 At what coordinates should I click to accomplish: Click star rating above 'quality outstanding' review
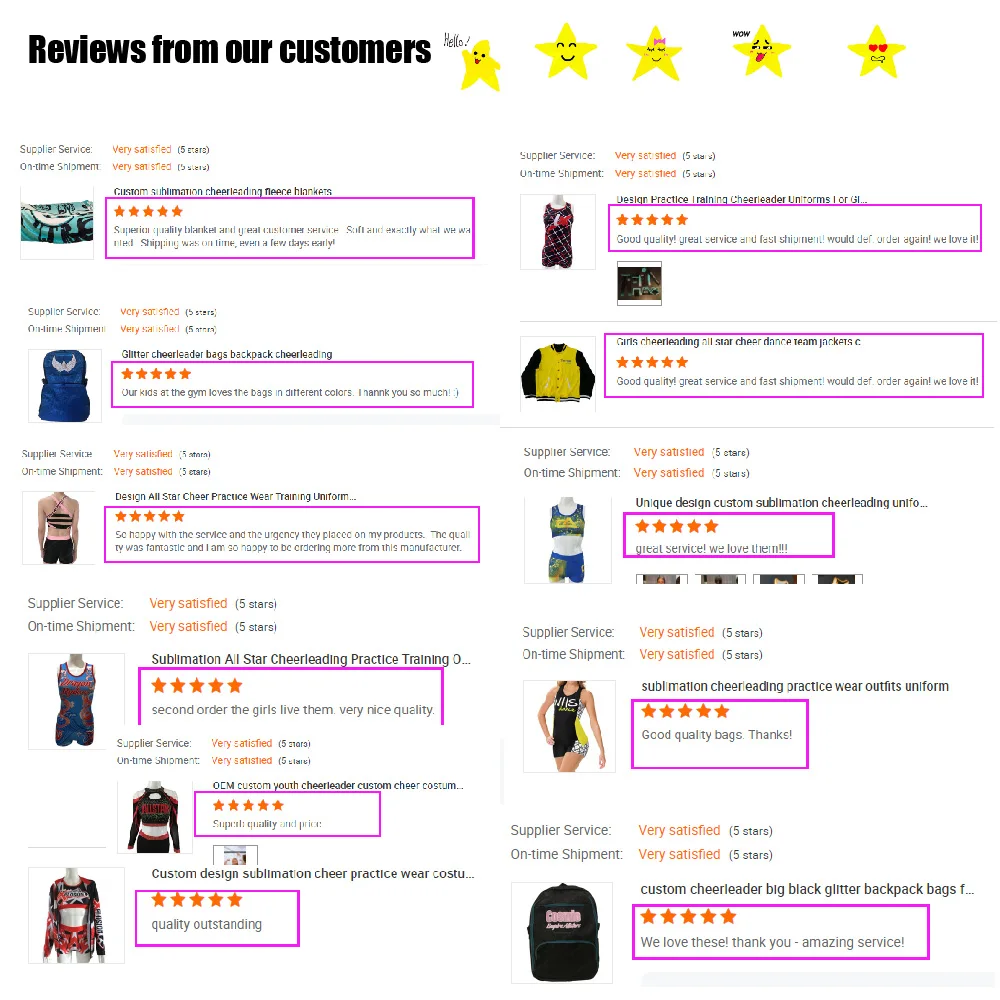(197, 900)
